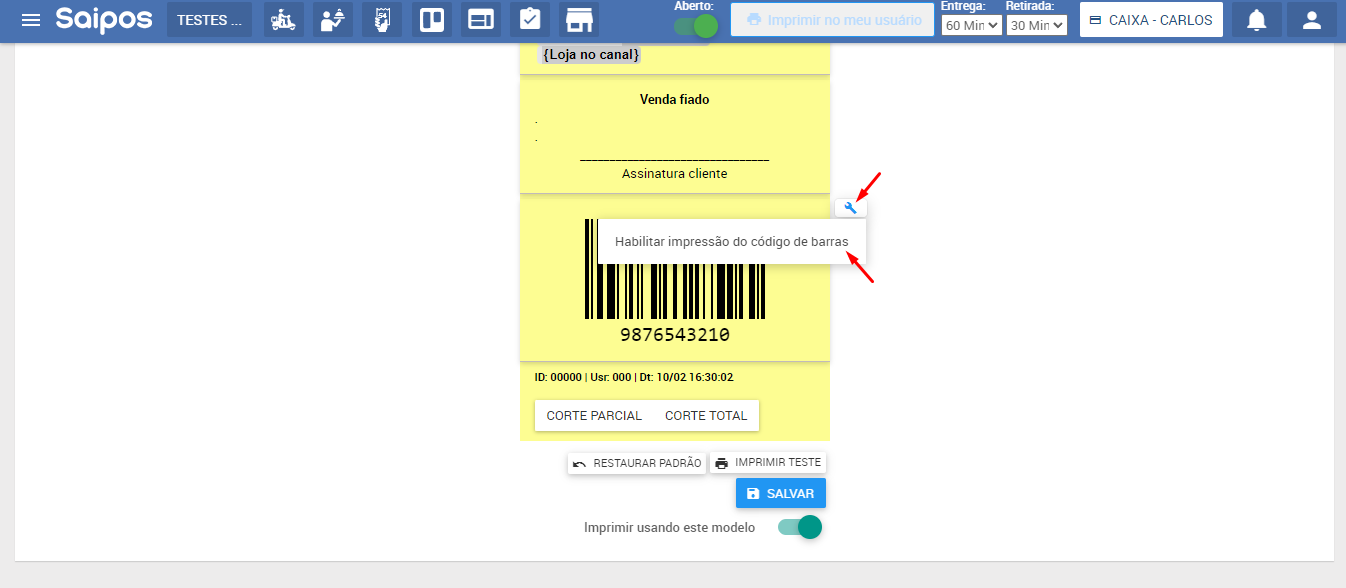This screenshot has width=1346, height=588.
Task: Click the ID Usr Dt footer line
Action: 634,378
